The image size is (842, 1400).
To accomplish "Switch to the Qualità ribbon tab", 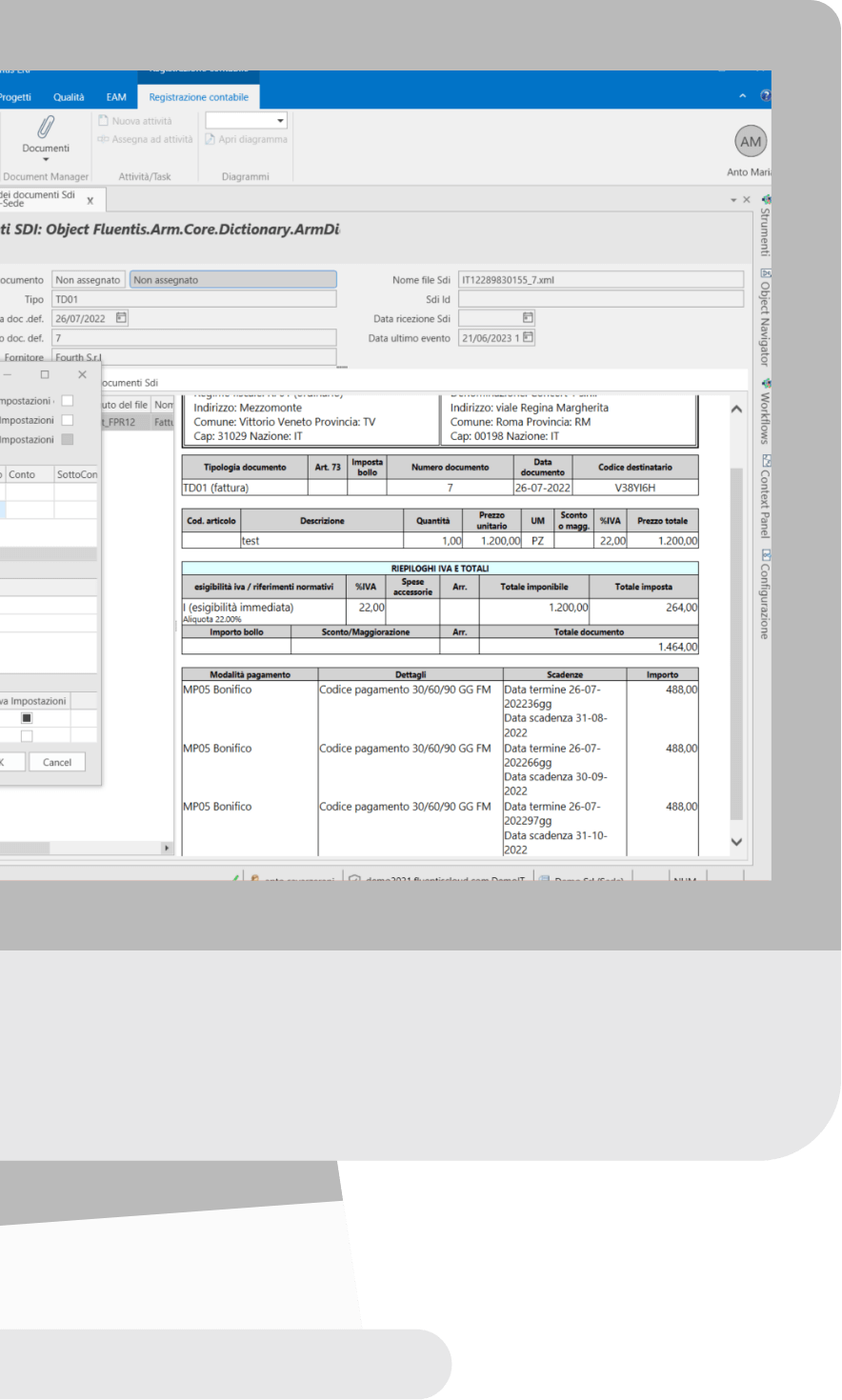I will tap(69, 97).
